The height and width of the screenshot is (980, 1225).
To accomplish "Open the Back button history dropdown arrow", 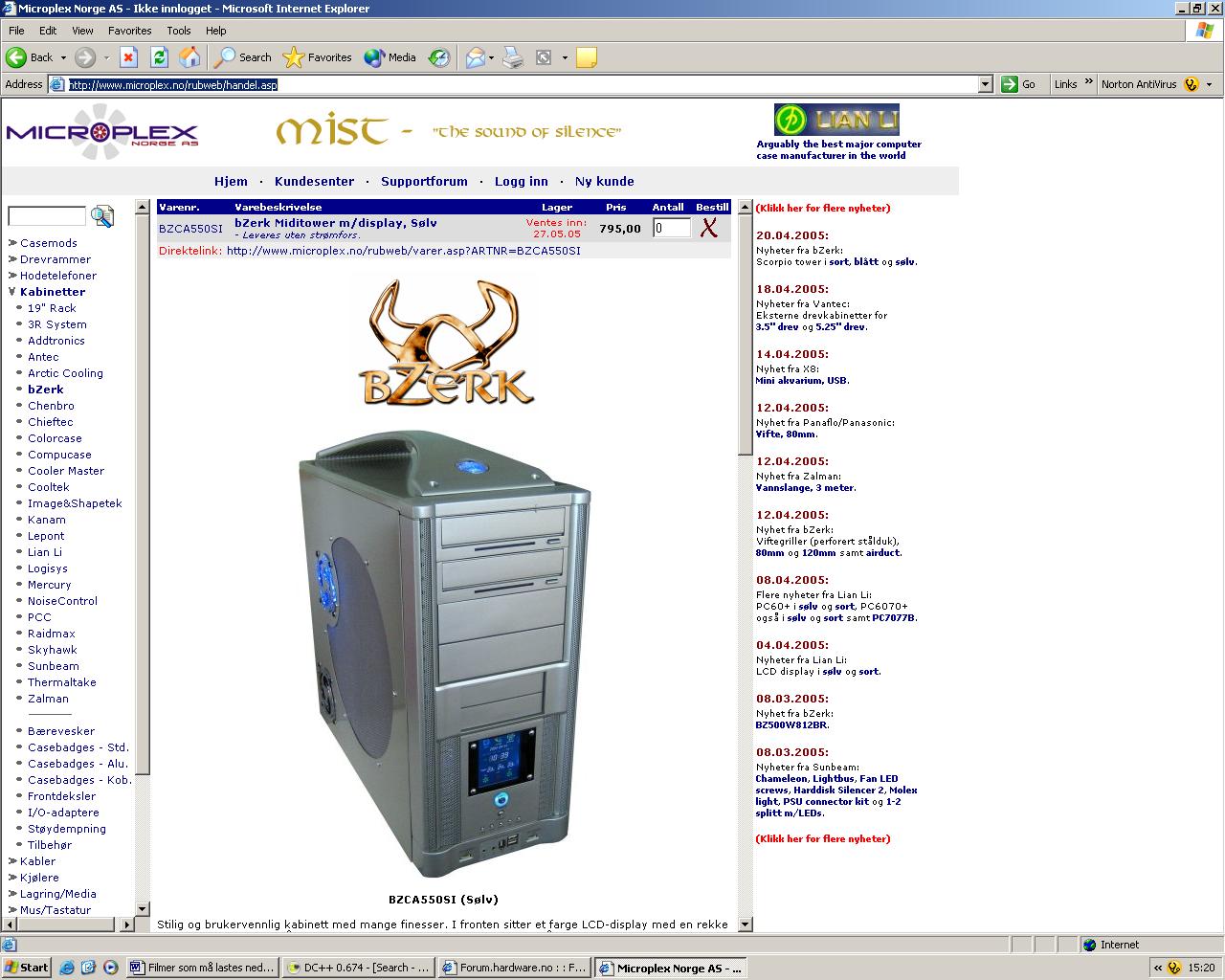I will pyautogui.click(x=63, y=57).
